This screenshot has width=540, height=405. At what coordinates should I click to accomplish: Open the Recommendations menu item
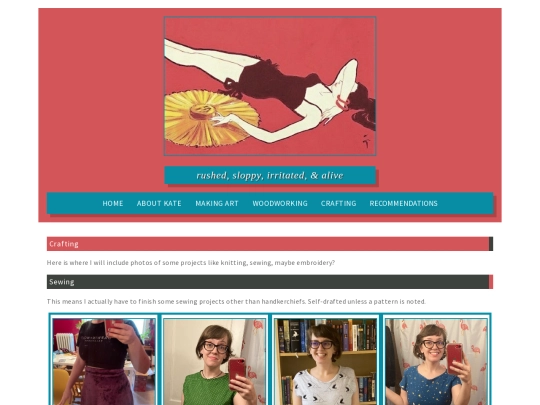[x=404, y=203]
